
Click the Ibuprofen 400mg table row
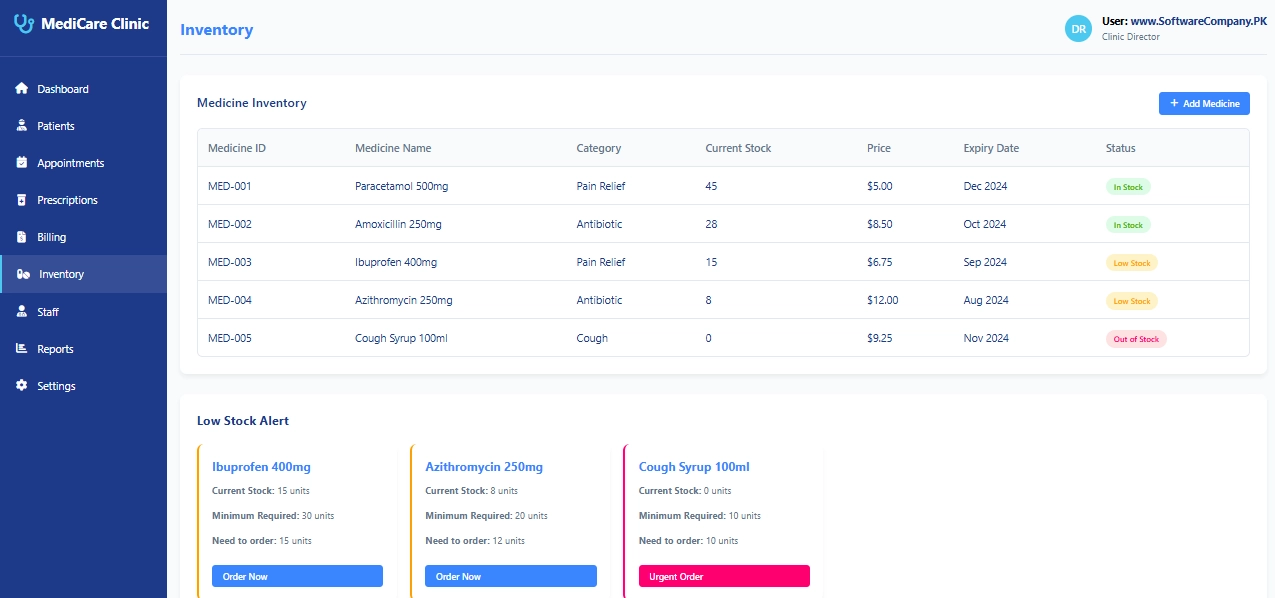(600, 262)
